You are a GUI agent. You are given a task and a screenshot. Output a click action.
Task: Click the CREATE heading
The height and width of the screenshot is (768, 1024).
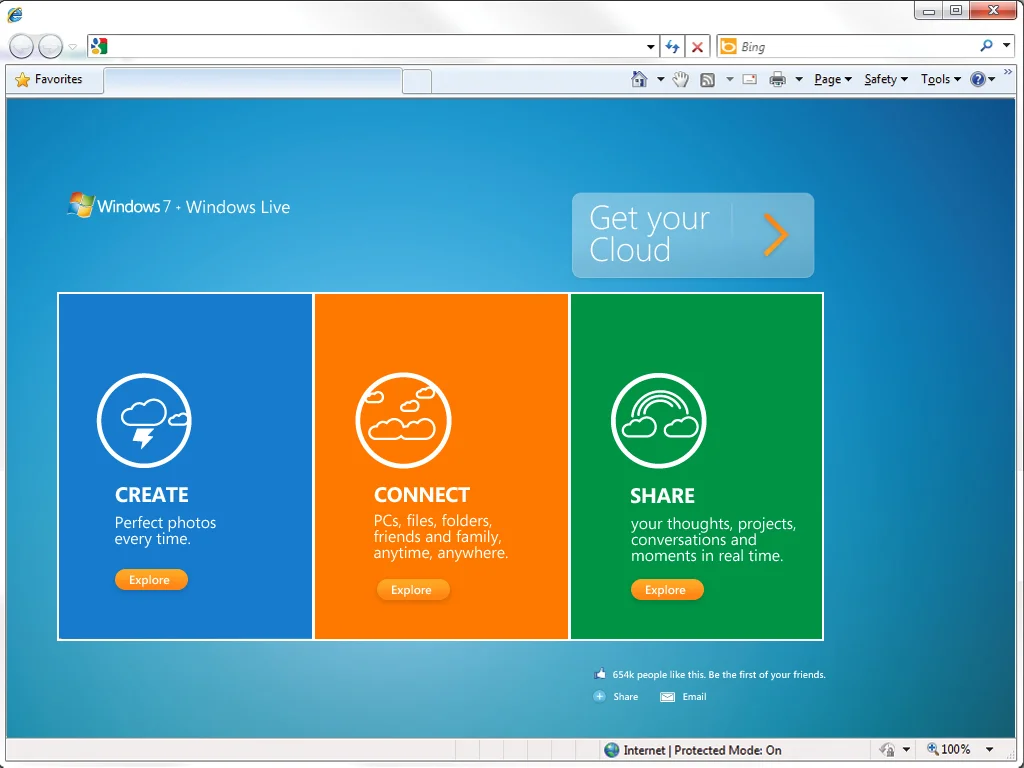pyautogui.click(x=152, y=494)
